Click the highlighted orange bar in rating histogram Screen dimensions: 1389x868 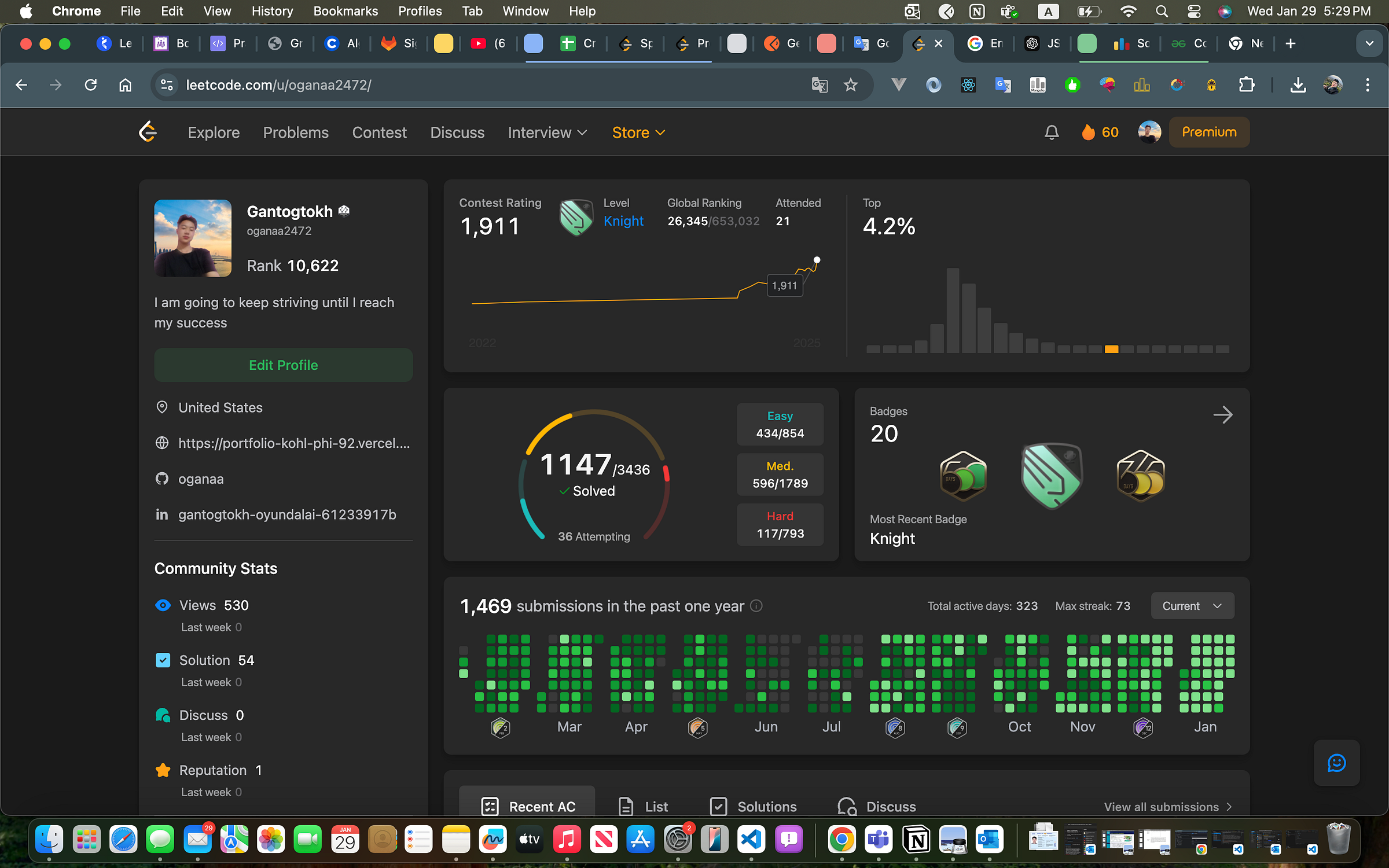pos(1111,349)
